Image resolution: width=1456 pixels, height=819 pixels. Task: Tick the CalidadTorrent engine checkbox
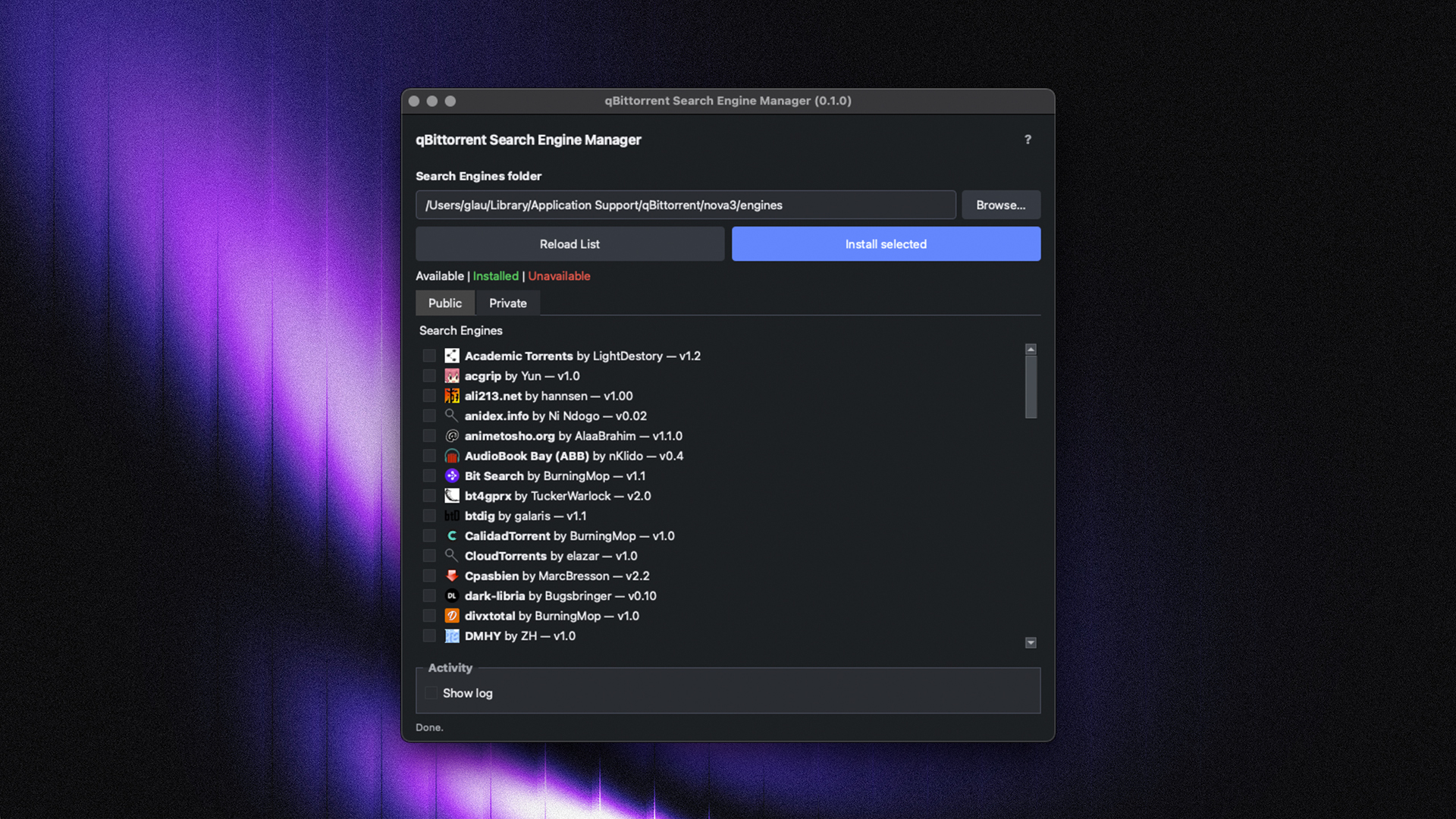429,536
